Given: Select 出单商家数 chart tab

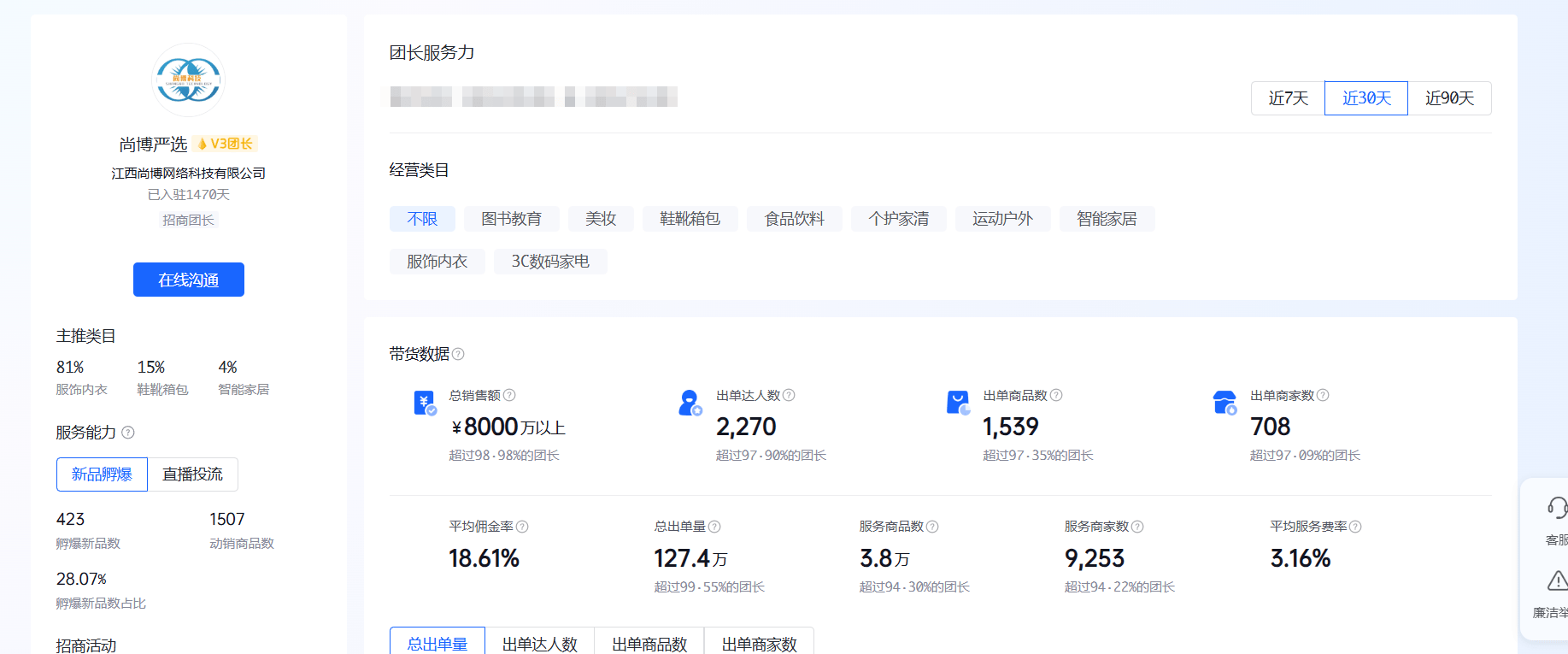Looking at the screenshot, I should pos(759,644).
